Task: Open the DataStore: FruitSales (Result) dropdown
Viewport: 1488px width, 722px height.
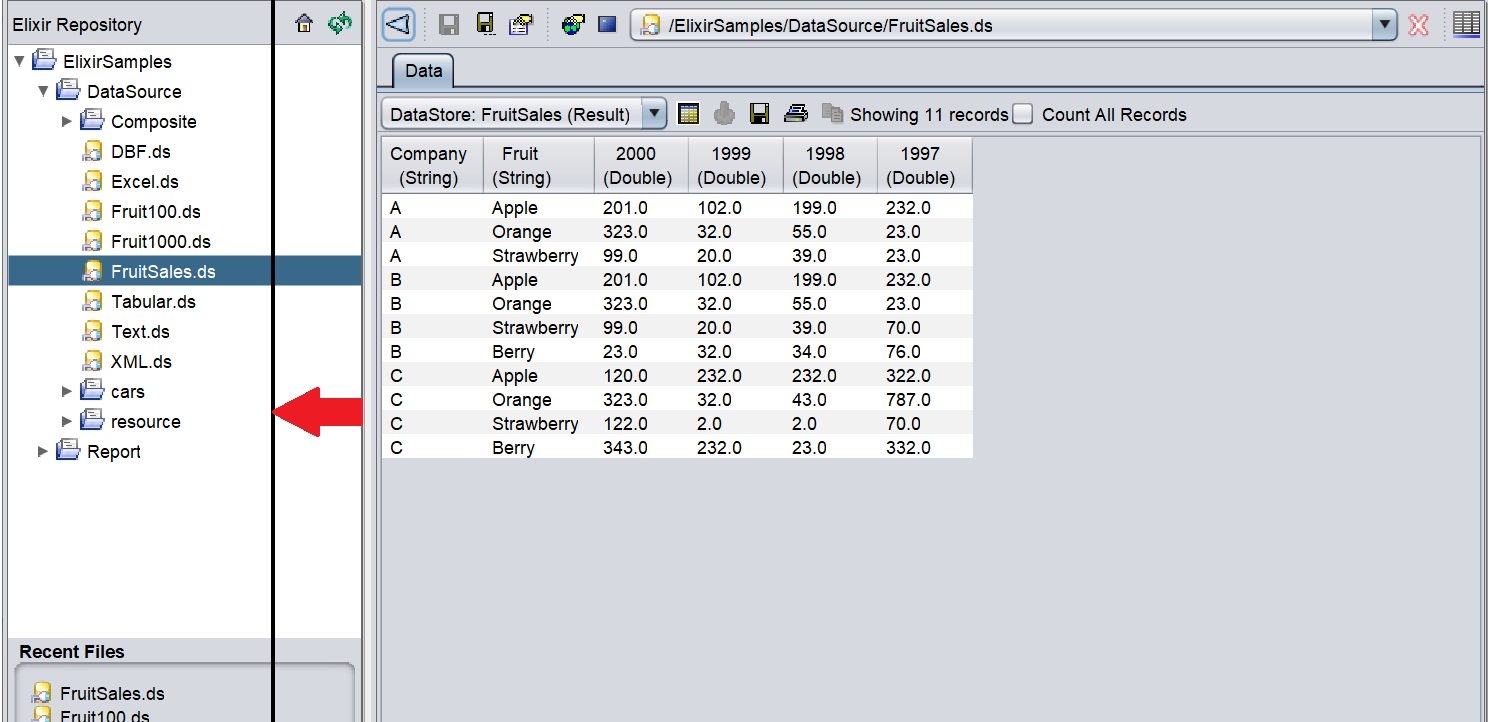Action: point(654,114)
